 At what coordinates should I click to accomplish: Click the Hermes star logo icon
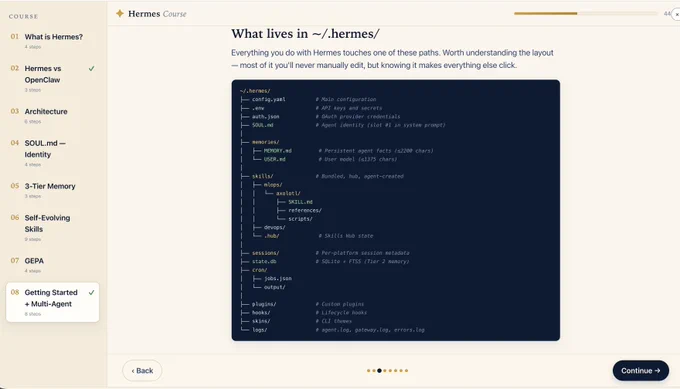tap(120, 13)
